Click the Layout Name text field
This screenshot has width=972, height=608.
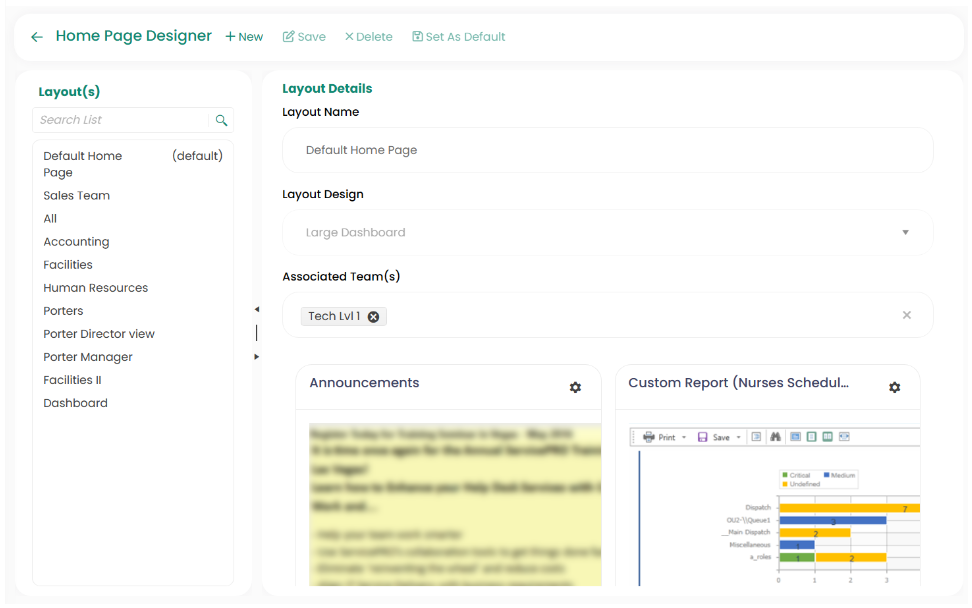[608, 151]
